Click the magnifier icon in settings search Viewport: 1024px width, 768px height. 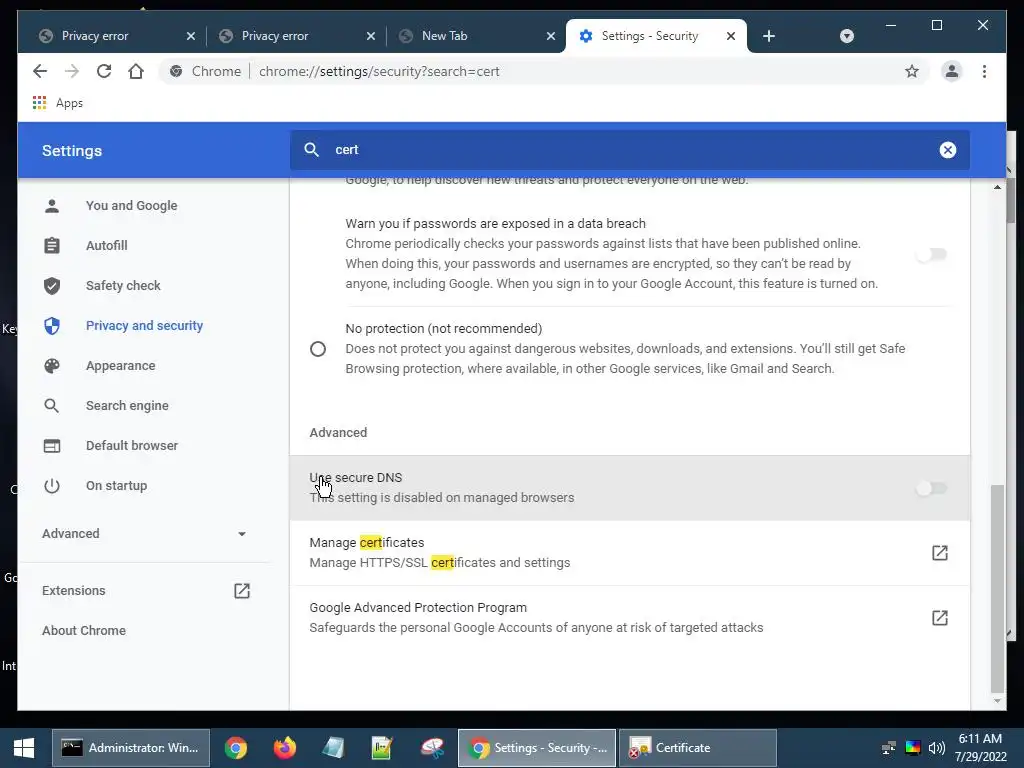[312, 150]
